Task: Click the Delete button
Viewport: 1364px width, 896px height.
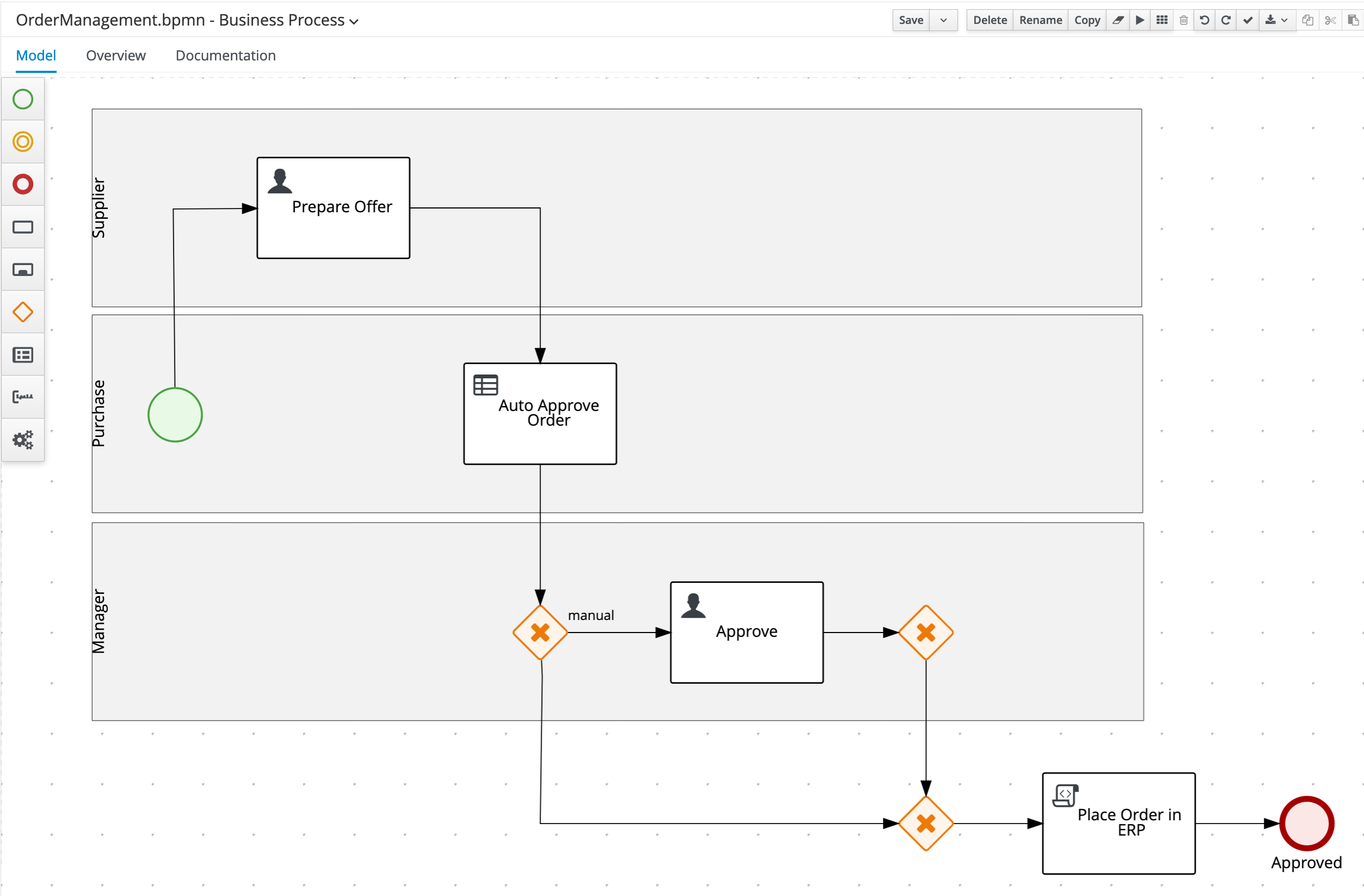Action: coord(990,20)
